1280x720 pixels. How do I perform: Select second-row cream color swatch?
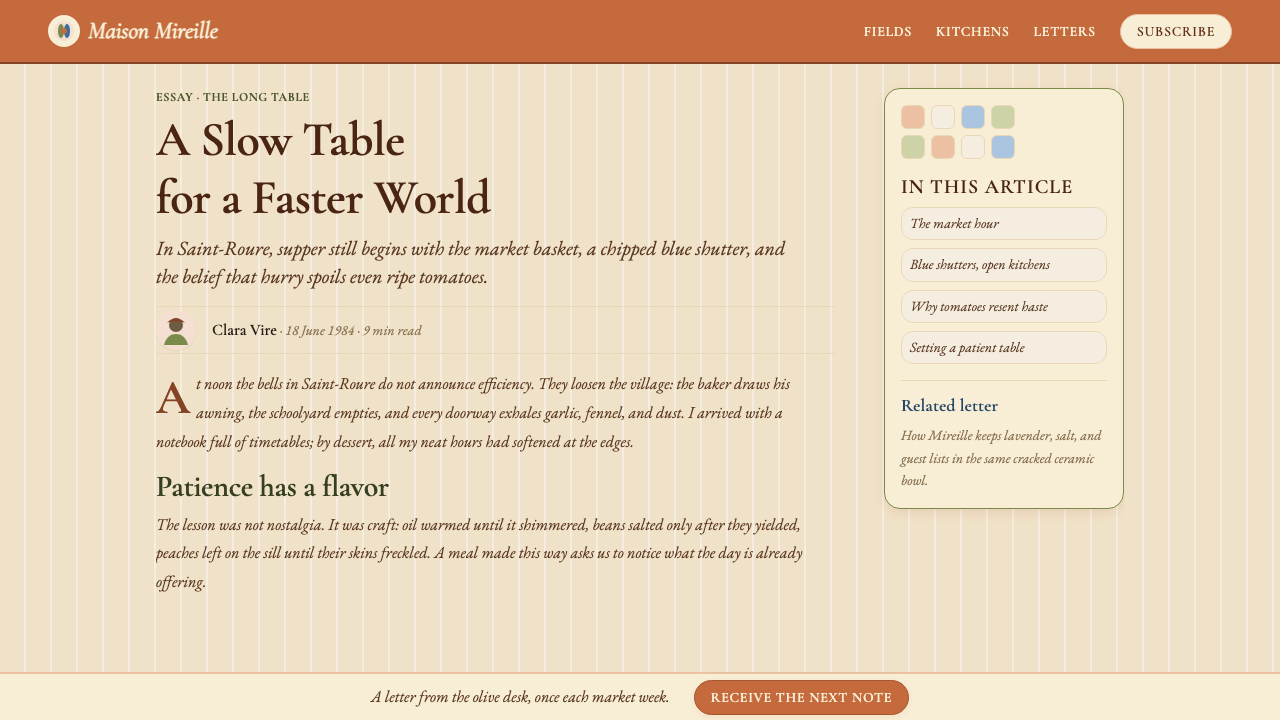pos(973,147)
